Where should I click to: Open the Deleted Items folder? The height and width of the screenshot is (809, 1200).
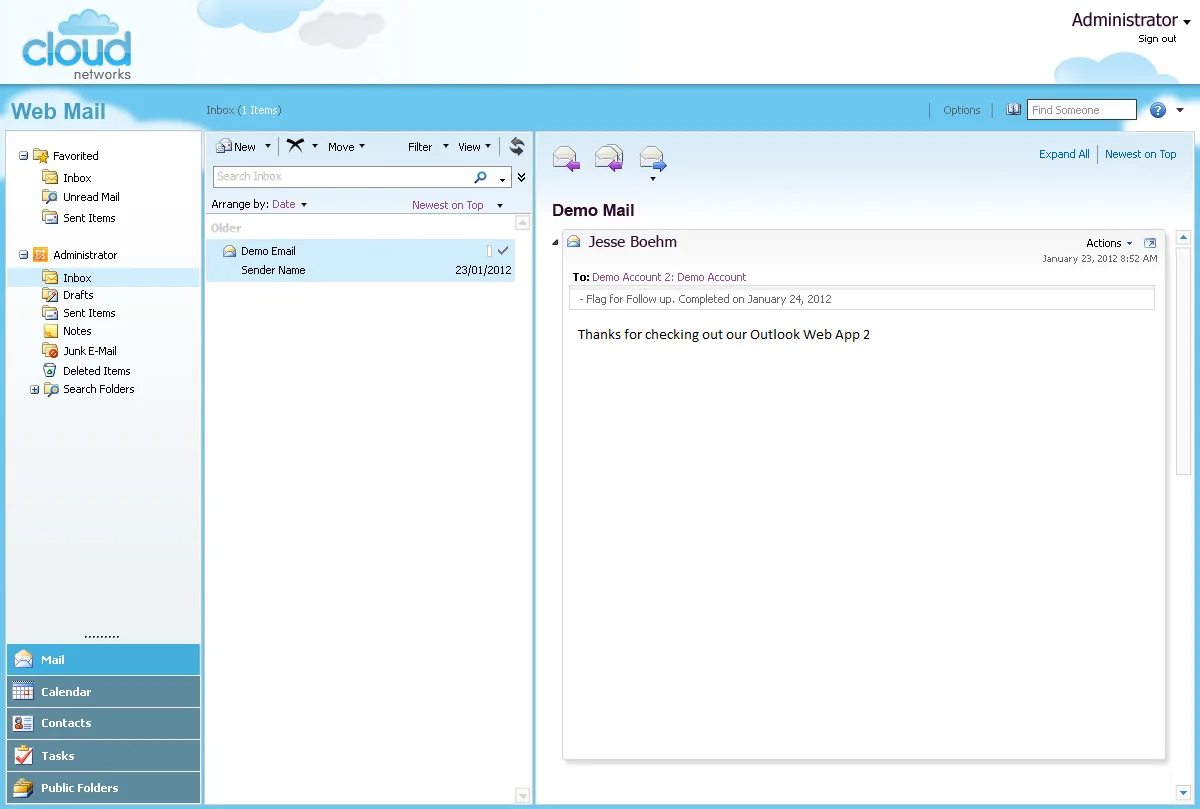[x=97, y=371]
